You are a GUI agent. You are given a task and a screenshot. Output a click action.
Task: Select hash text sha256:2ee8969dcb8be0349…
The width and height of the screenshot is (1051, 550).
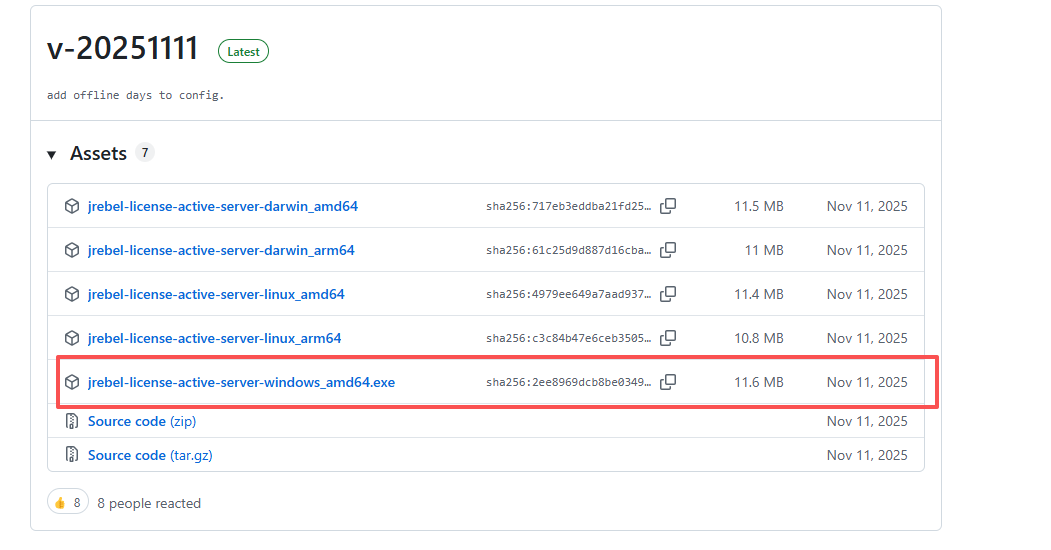point(568,382)
